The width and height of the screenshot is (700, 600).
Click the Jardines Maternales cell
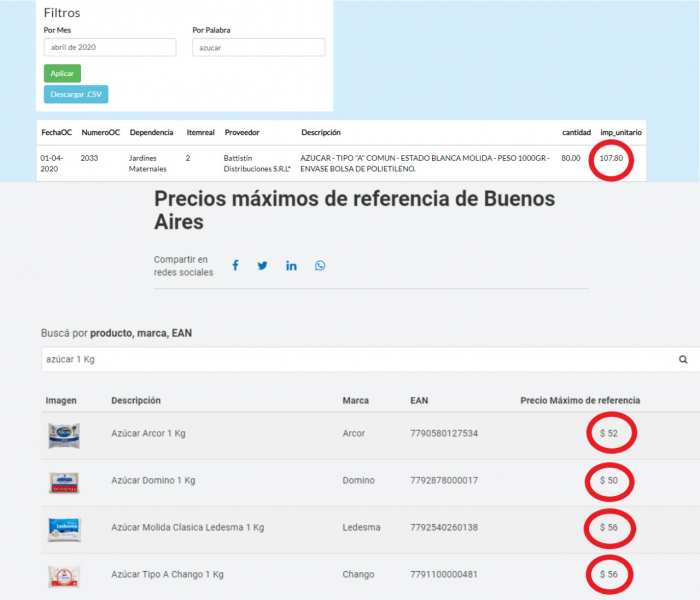147,163
